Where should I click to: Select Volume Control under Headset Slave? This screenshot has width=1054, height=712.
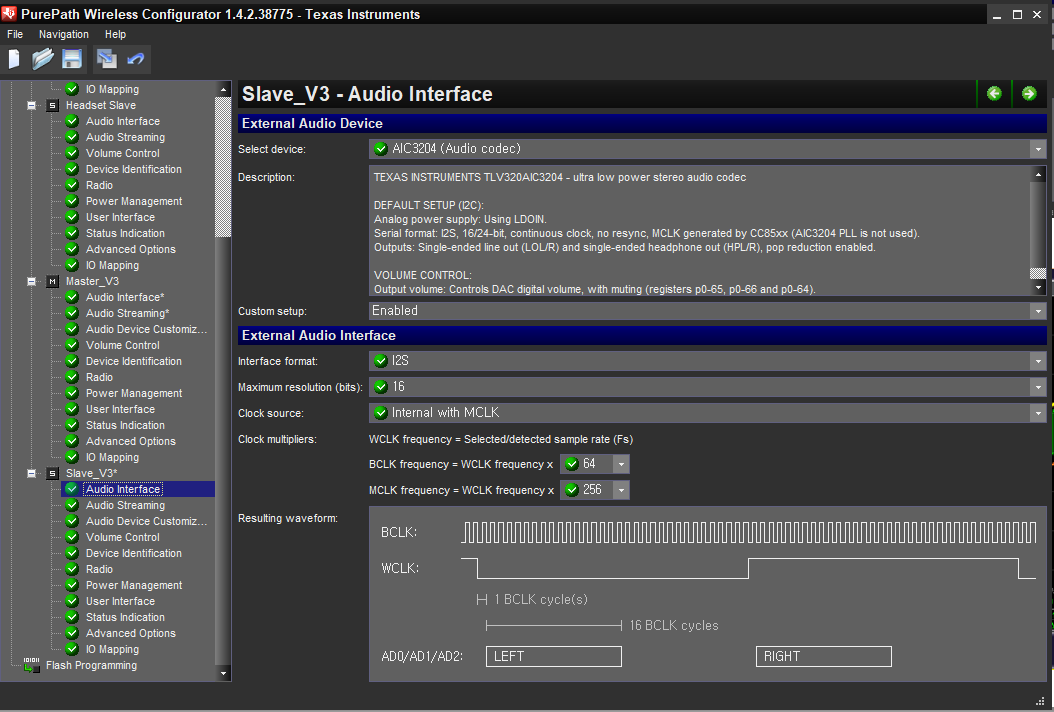click(122, 153)
